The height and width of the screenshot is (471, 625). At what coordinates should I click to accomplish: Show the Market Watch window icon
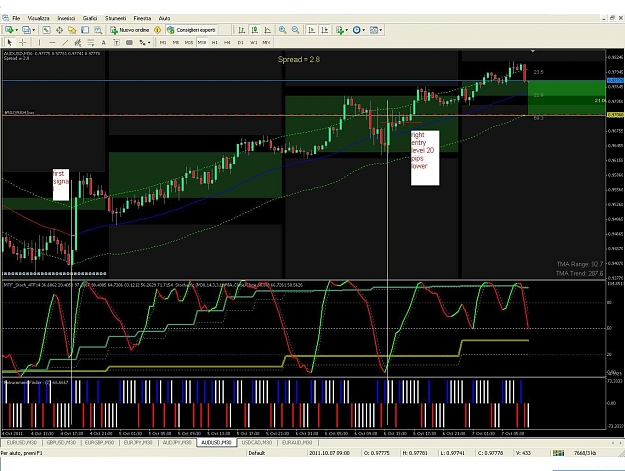point(46,30)
